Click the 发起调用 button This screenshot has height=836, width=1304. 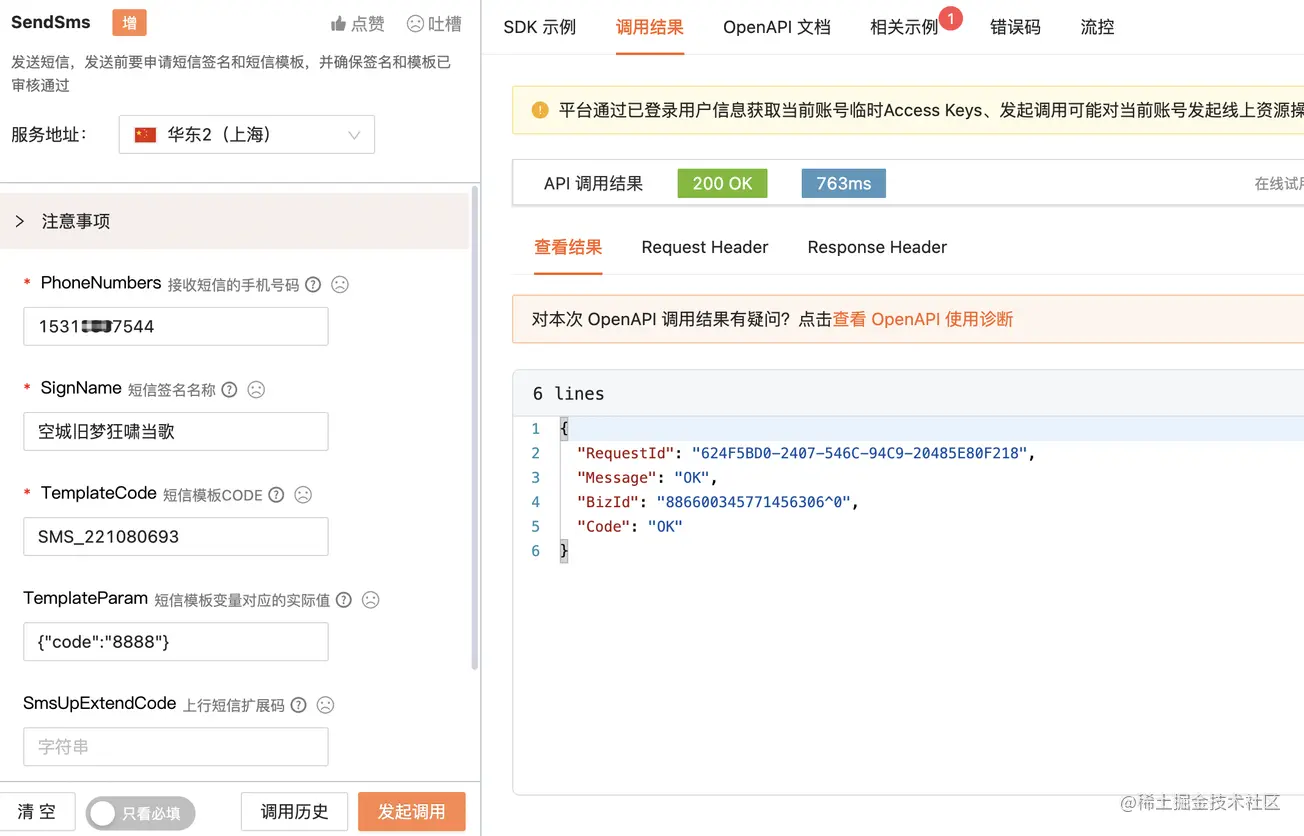[x=411, y=812]
